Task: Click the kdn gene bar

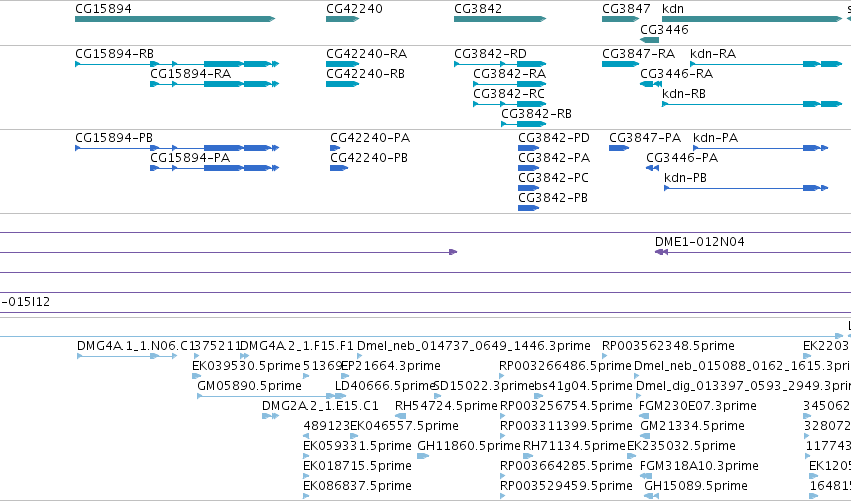Action: tap(752, 19)
